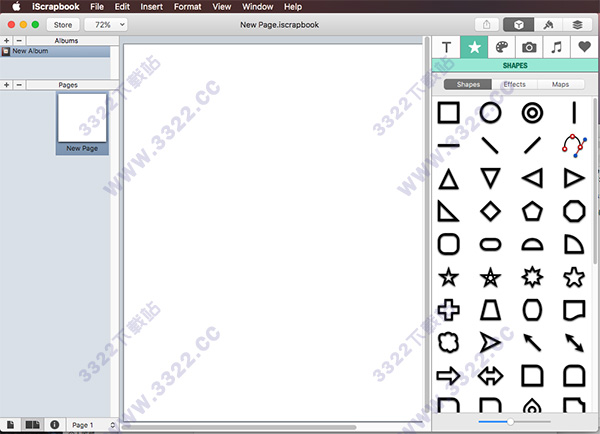Screen dimensions: 600x434
Task: Select the New Album row
Action: [55, 51]
